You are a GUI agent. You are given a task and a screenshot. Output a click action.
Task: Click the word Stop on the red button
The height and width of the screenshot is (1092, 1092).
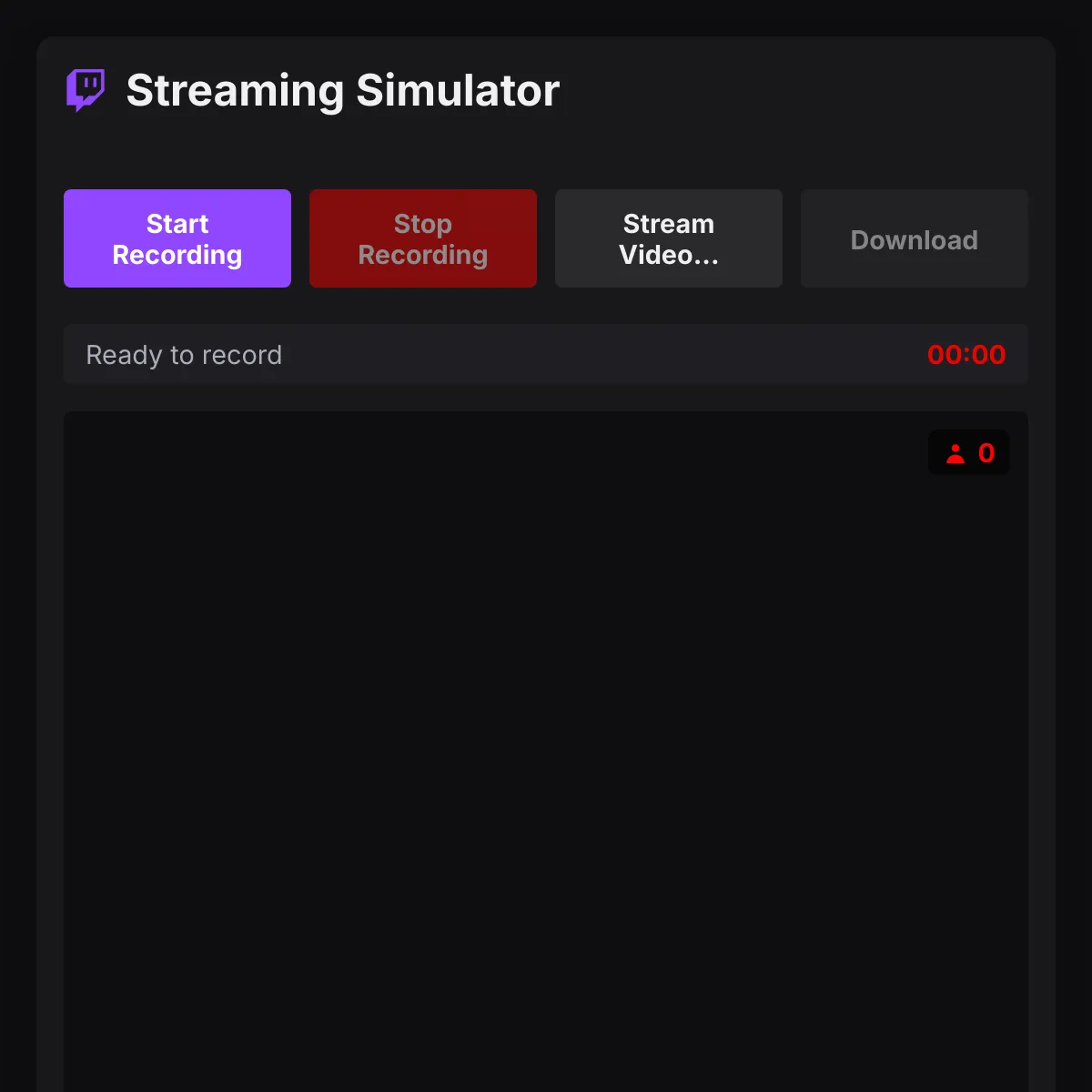point(423,224)
